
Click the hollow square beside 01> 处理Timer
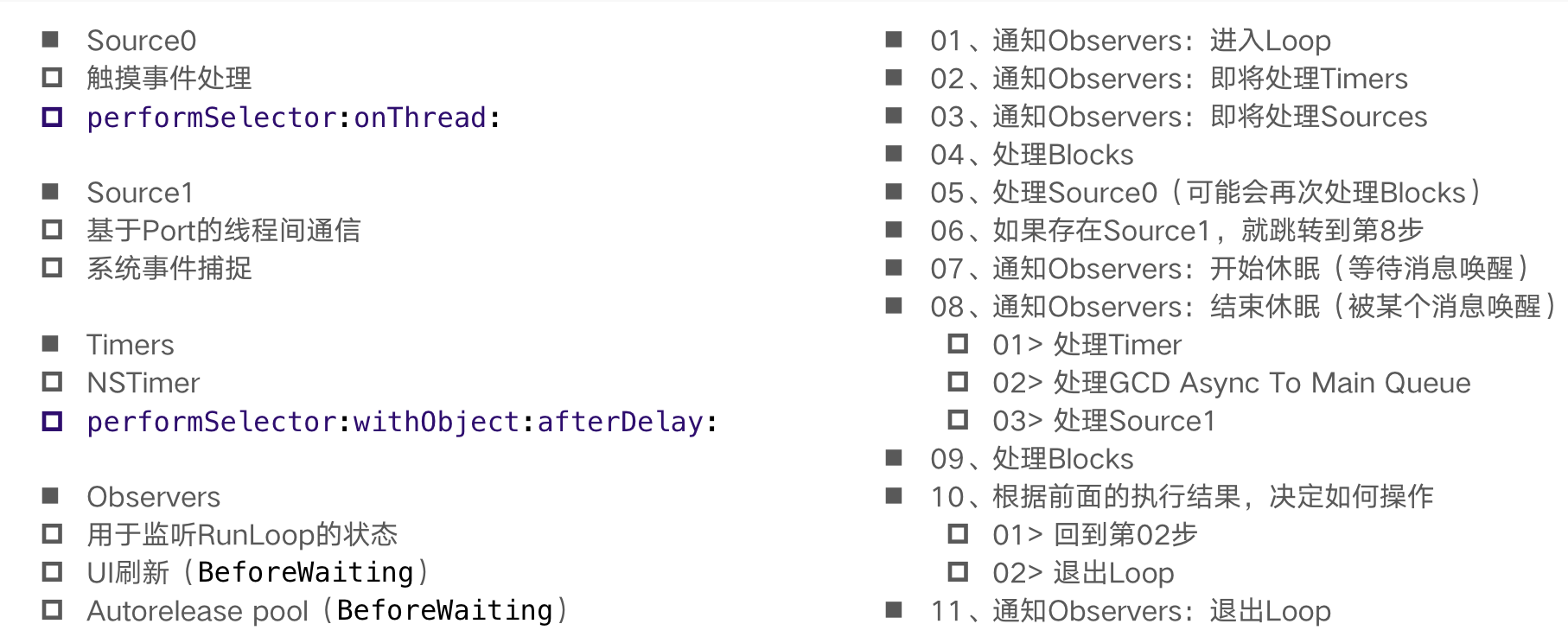pyautogui.click(x=958, y=344)
